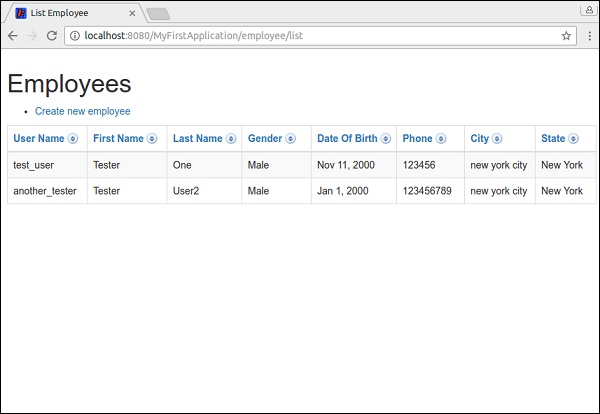Click the browser back arrow
600x414 pixels.
click(12, 35)
